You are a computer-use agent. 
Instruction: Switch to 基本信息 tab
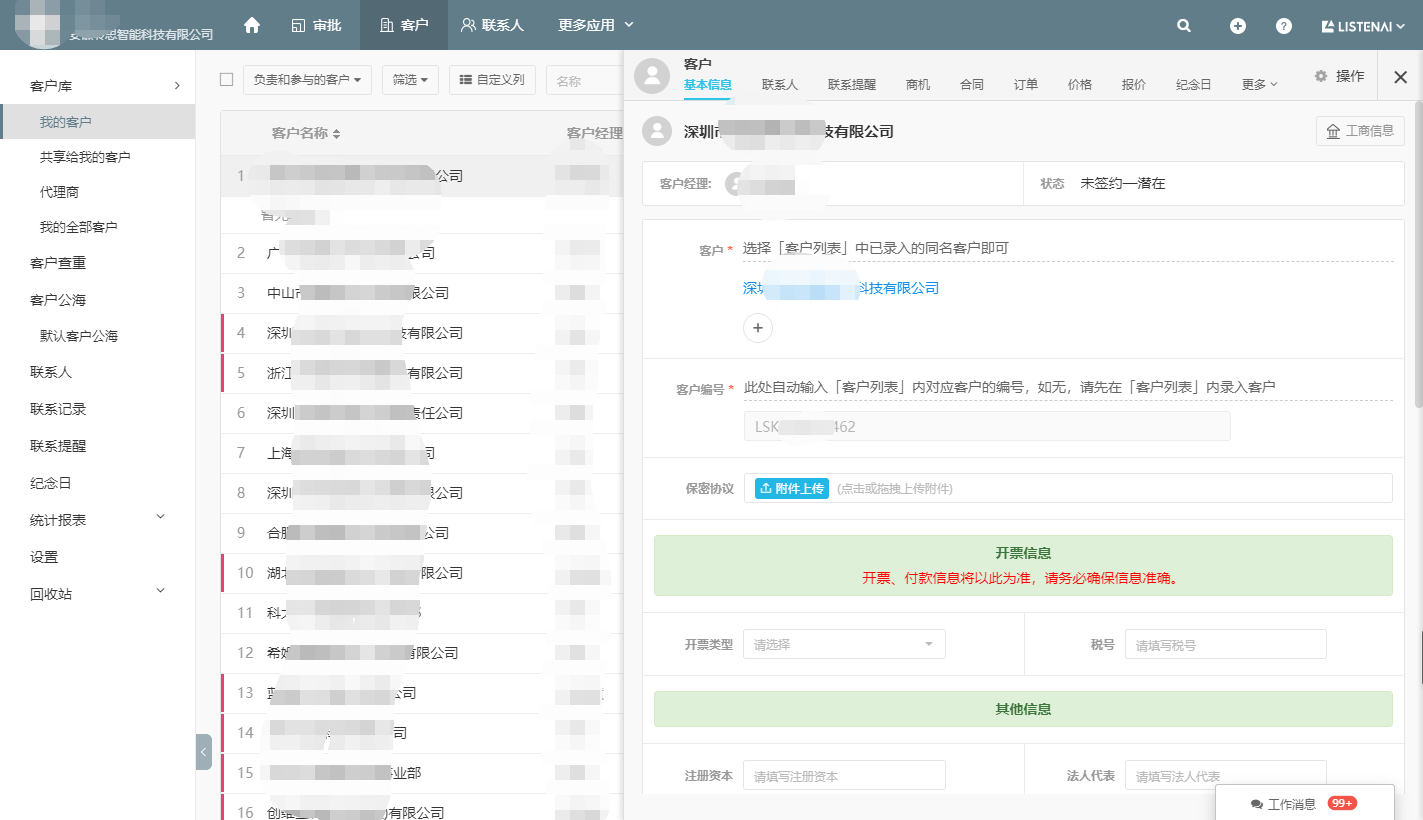tap(708, 85)
